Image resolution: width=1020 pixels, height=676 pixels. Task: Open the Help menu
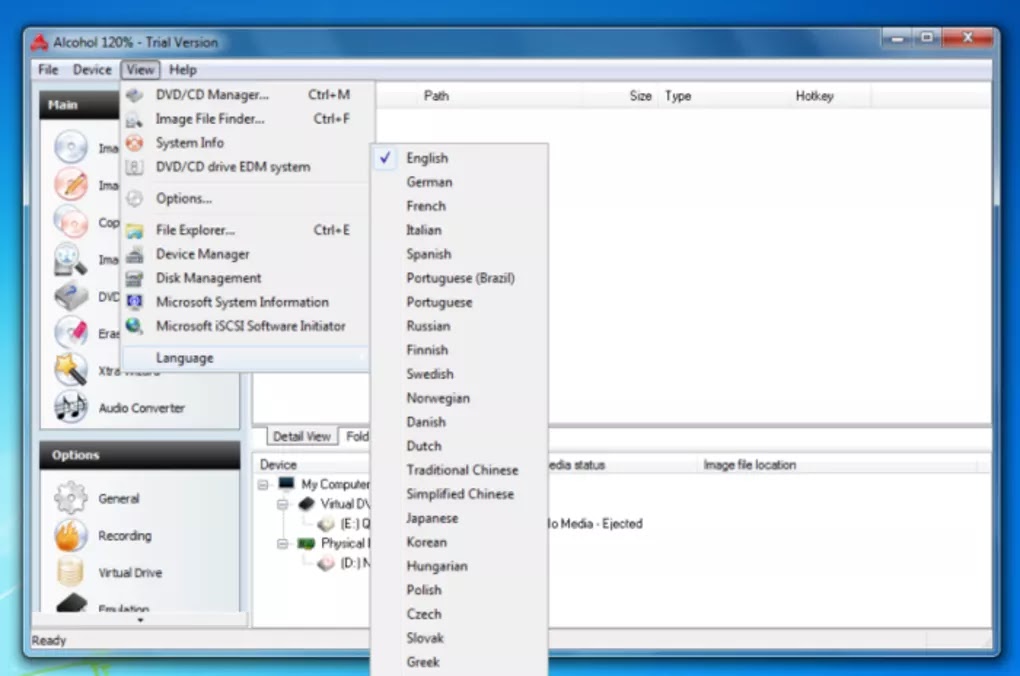(183, 70)
